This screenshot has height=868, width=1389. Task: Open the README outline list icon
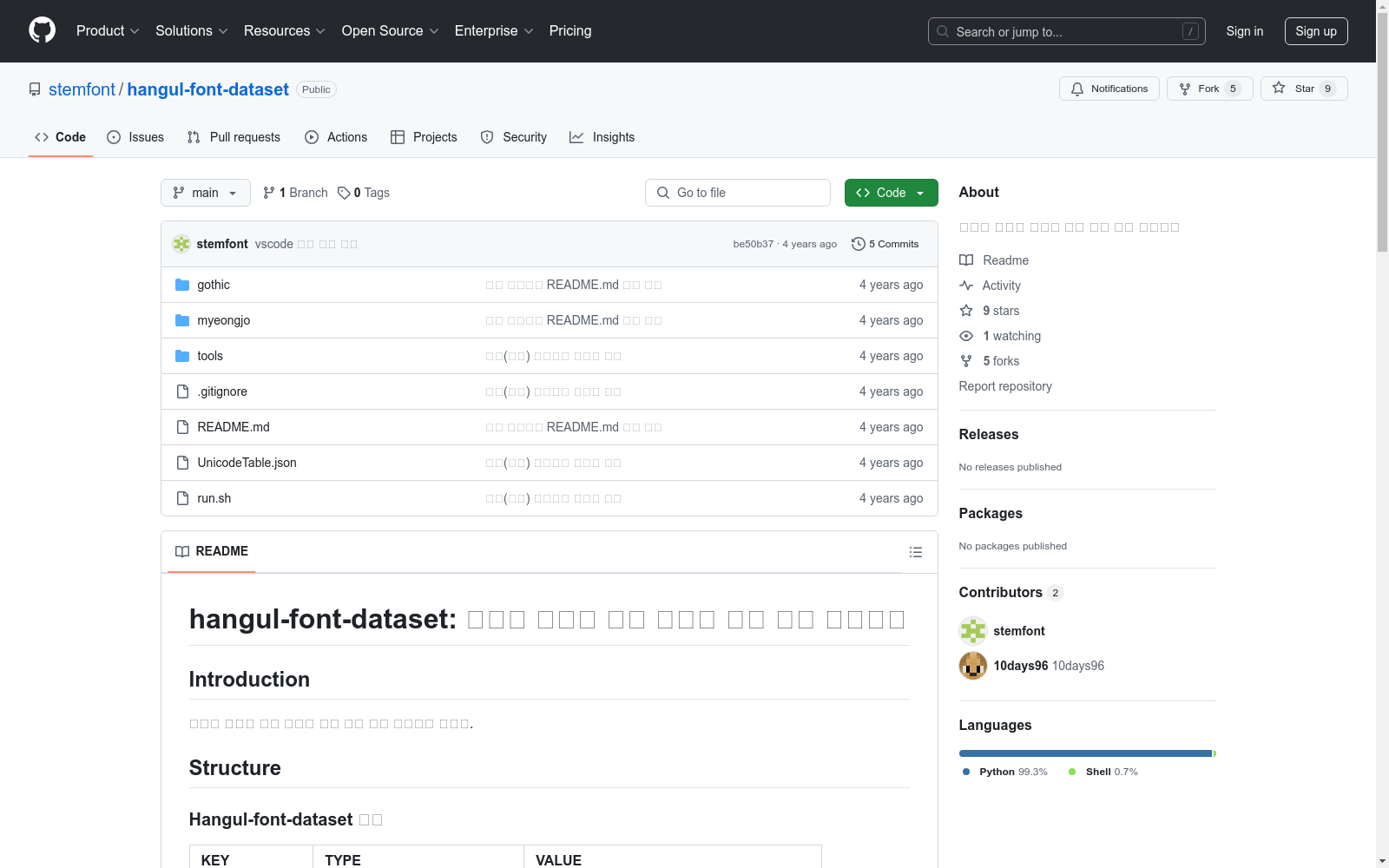coord(915,552)
